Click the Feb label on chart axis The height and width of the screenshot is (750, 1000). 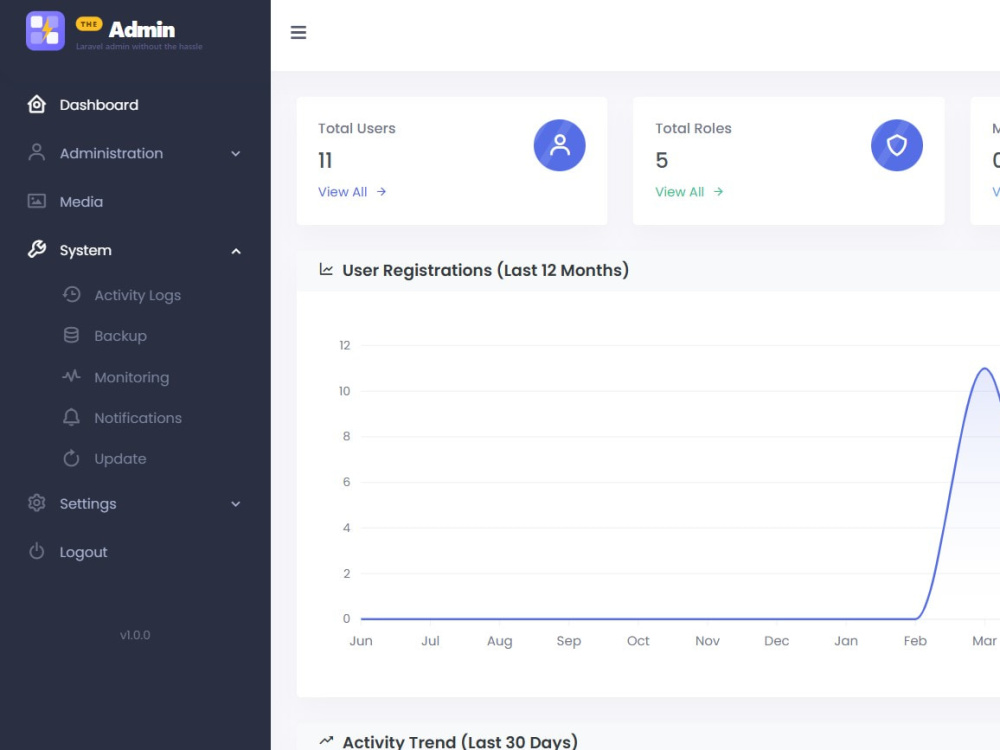(915, 641)
